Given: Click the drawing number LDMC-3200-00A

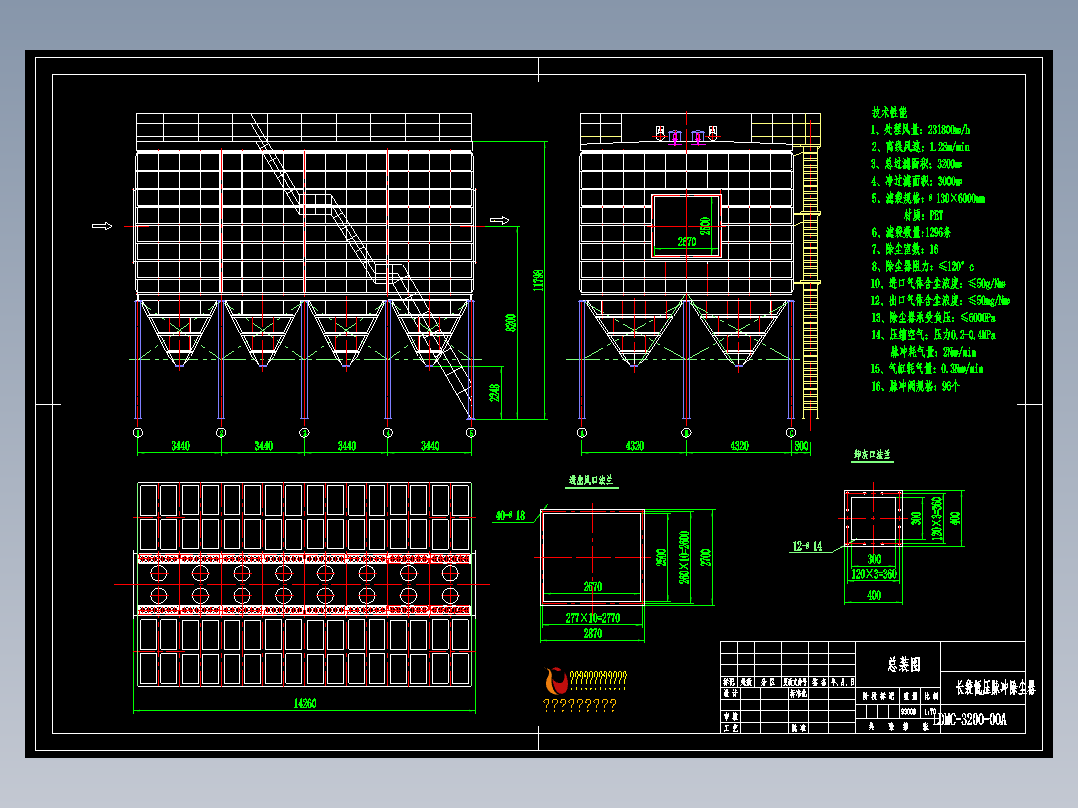Looking at the screenshot, I should [x=971, y=719].
